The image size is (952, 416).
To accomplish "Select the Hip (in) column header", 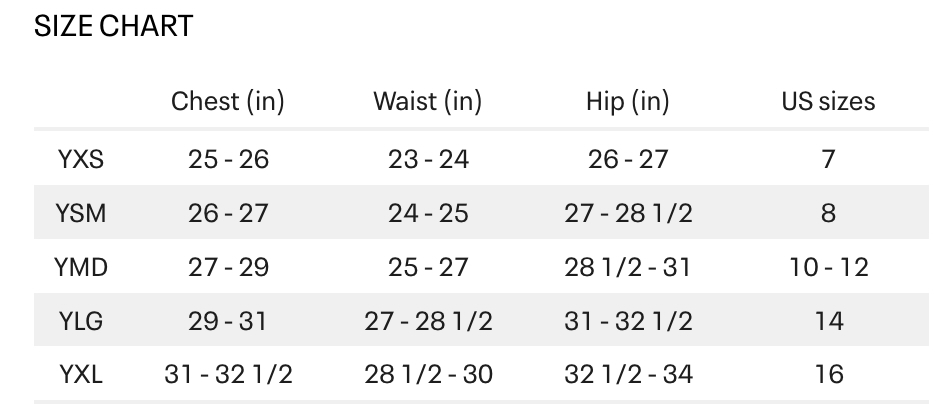I will point(628,101).
